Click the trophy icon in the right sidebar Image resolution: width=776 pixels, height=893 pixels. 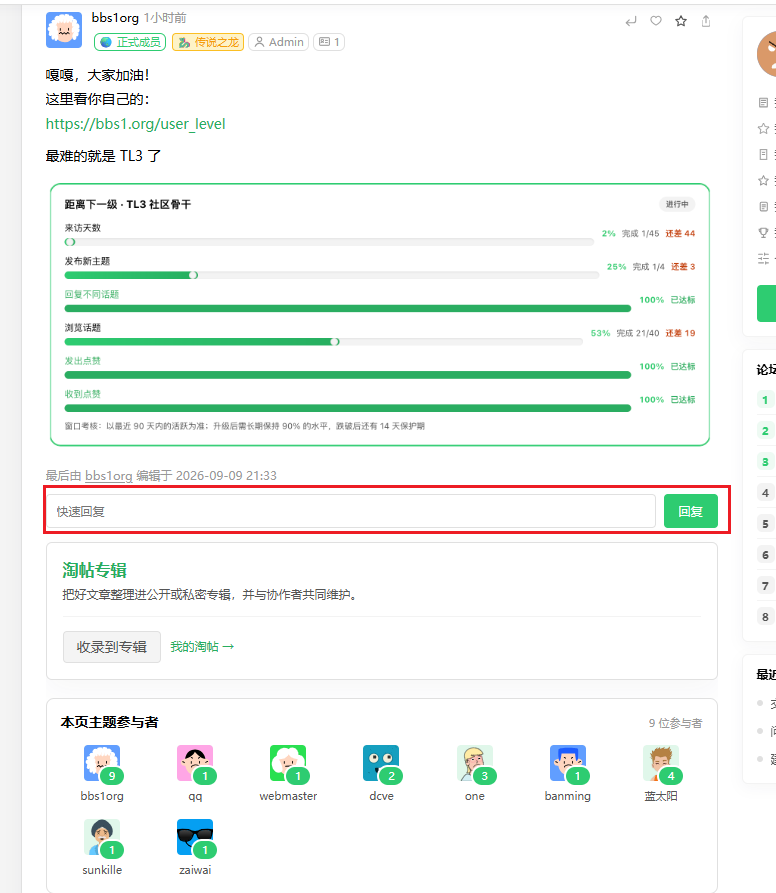coord(763,232)
